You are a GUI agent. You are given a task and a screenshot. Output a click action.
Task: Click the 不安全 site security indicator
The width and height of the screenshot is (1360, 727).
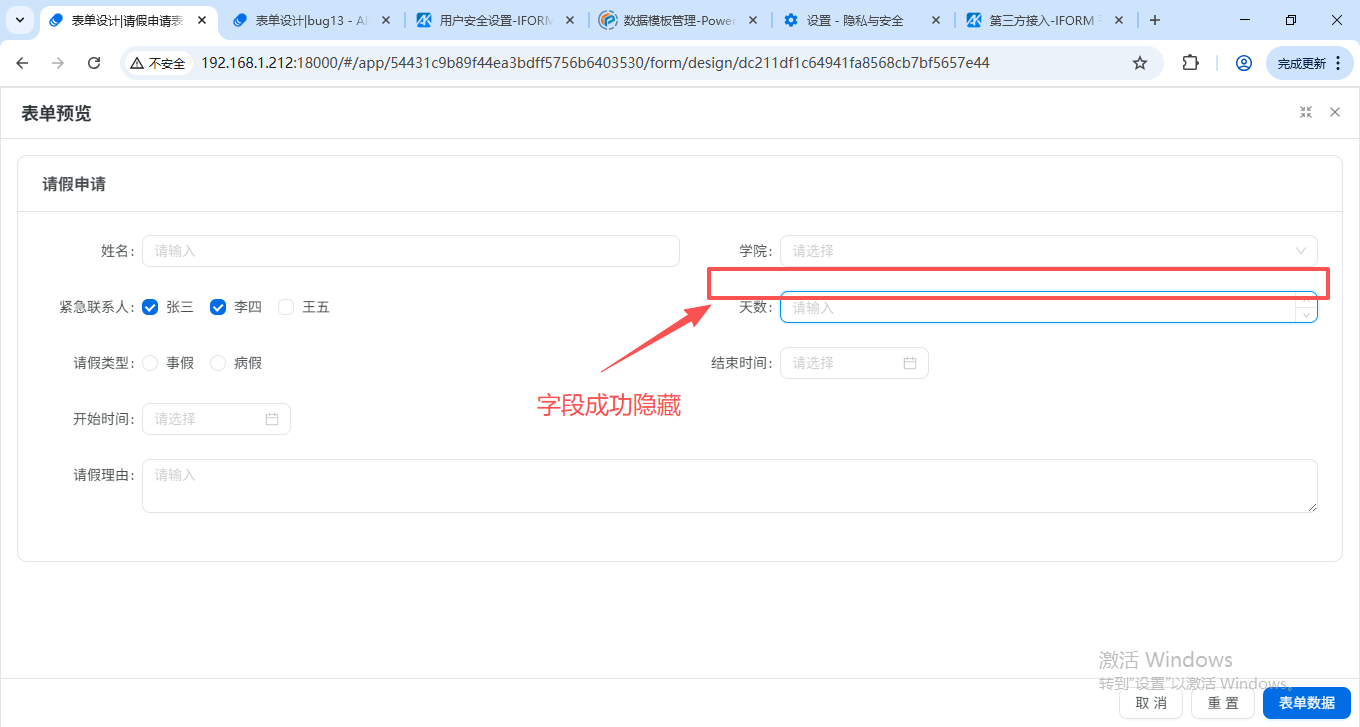[159, 63]
